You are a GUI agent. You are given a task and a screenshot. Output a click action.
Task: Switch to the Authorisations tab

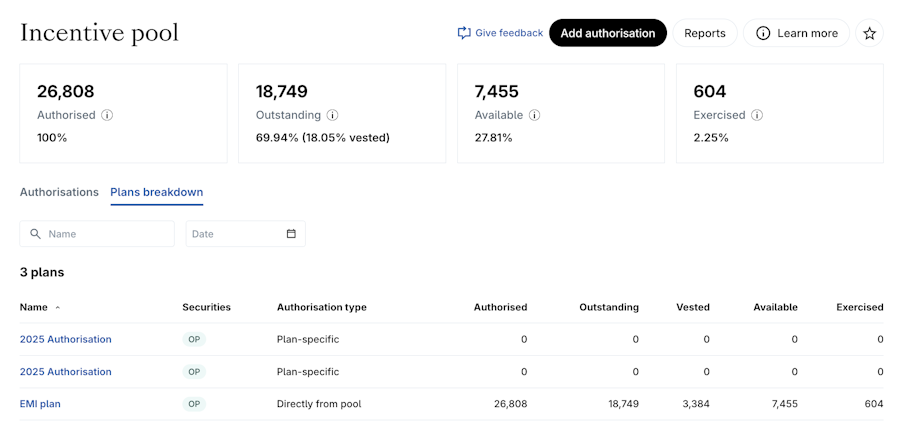tap(59, 192)
